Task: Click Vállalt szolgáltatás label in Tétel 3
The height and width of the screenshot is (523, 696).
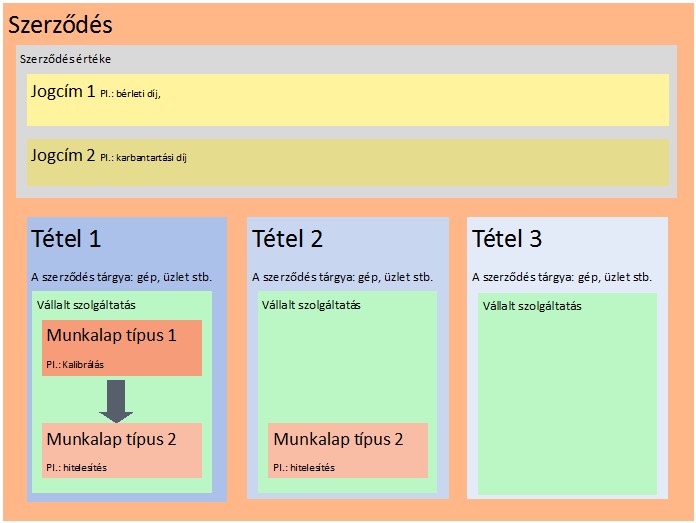Action: pos(532,306)
